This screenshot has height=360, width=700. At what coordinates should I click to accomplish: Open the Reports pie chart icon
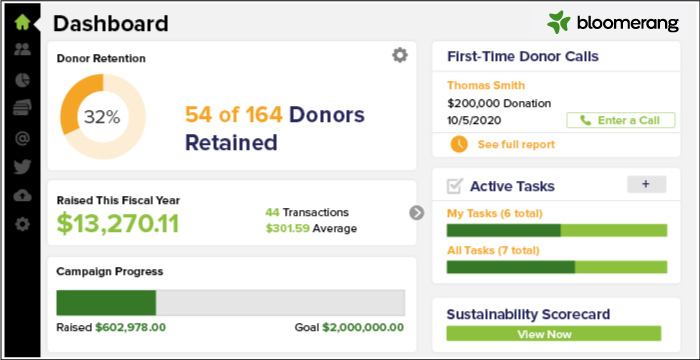click(x=22, y=80)
